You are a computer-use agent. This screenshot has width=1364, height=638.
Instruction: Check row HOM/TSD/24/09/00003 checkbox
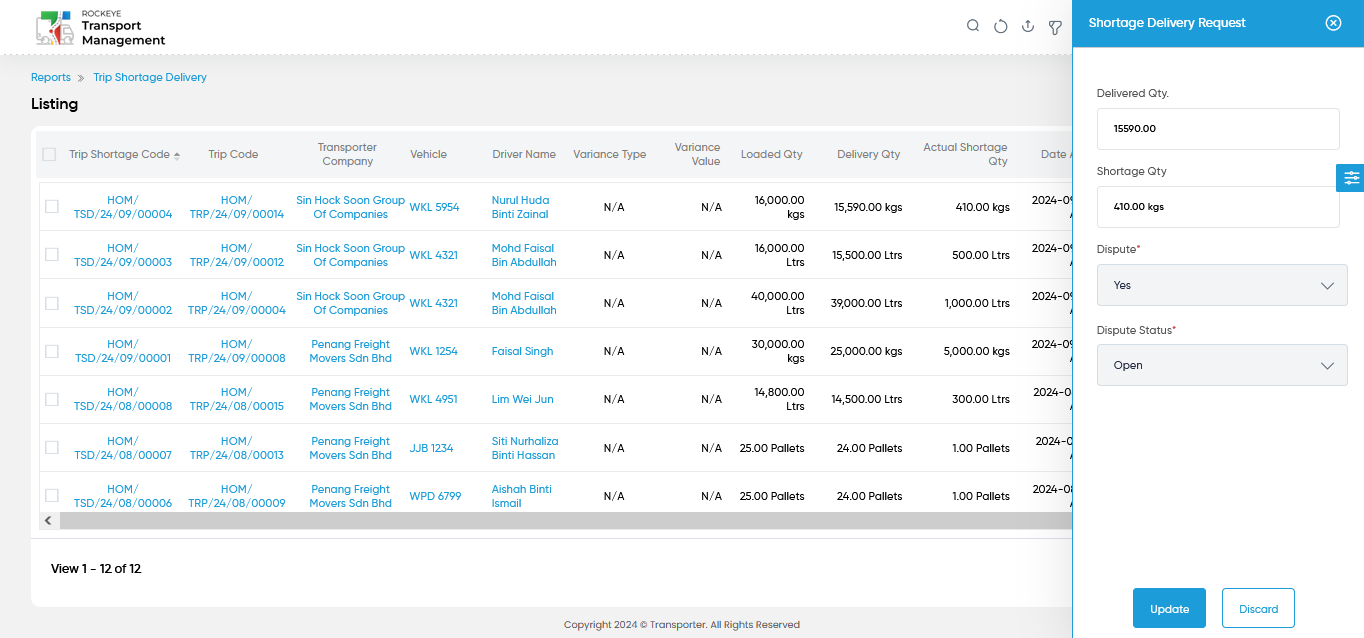pos(52,255)
